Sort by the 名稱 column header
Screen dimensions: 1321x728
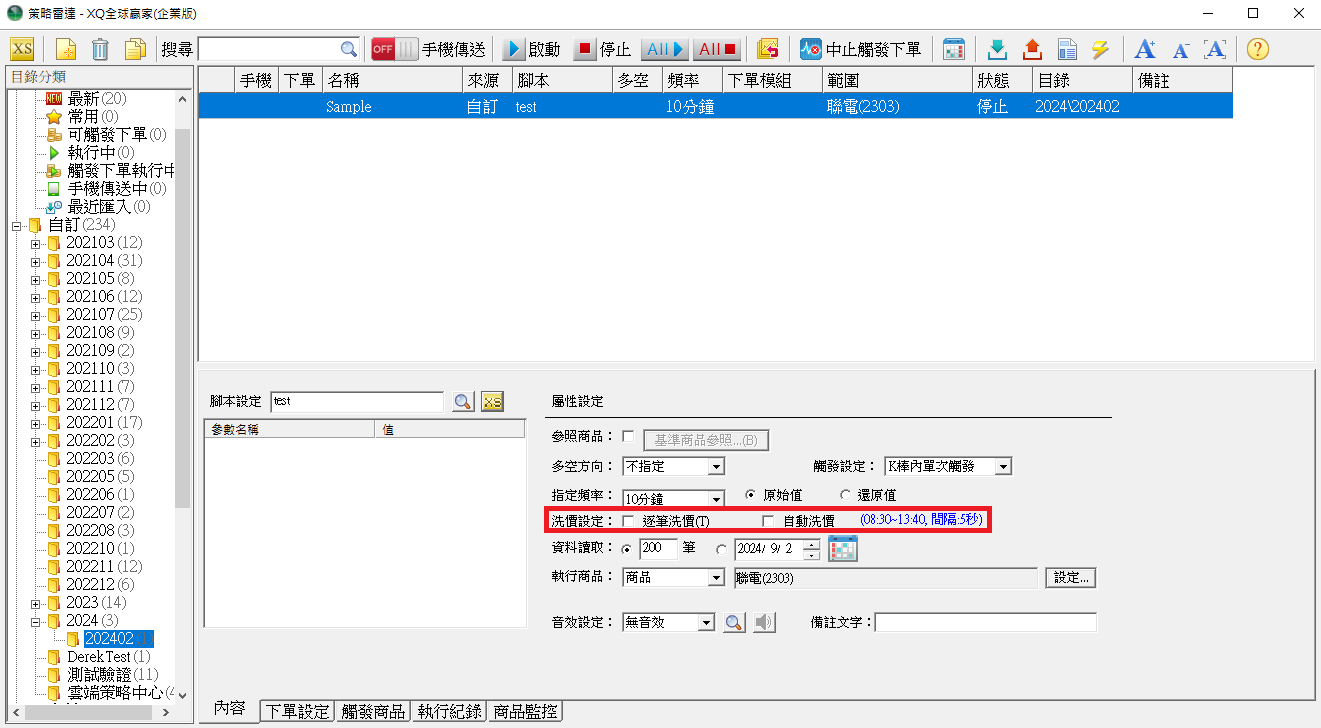point(391,81)
